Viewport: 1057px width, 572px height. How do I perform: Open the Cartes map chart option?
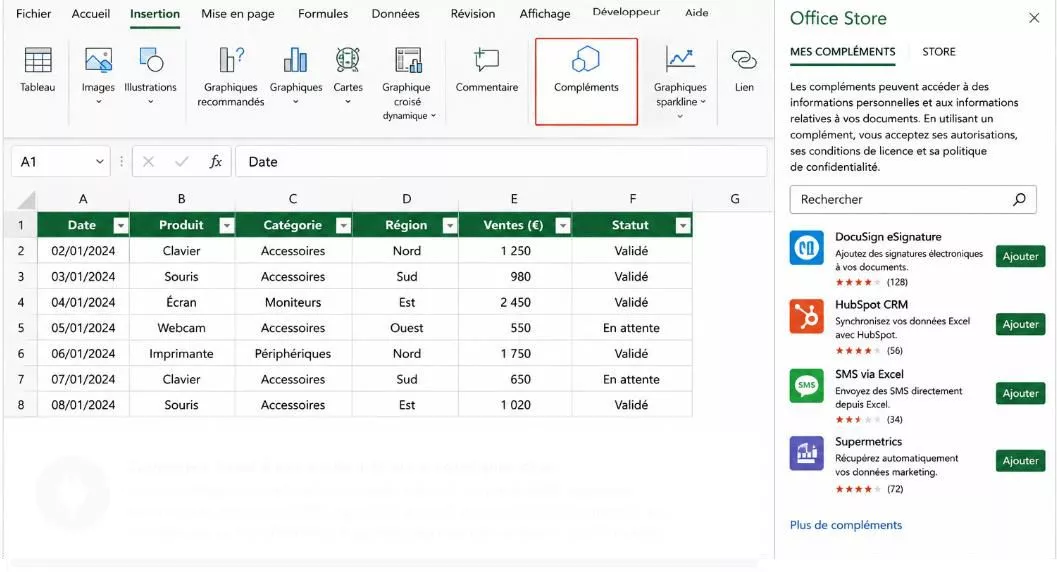[348, 74]
